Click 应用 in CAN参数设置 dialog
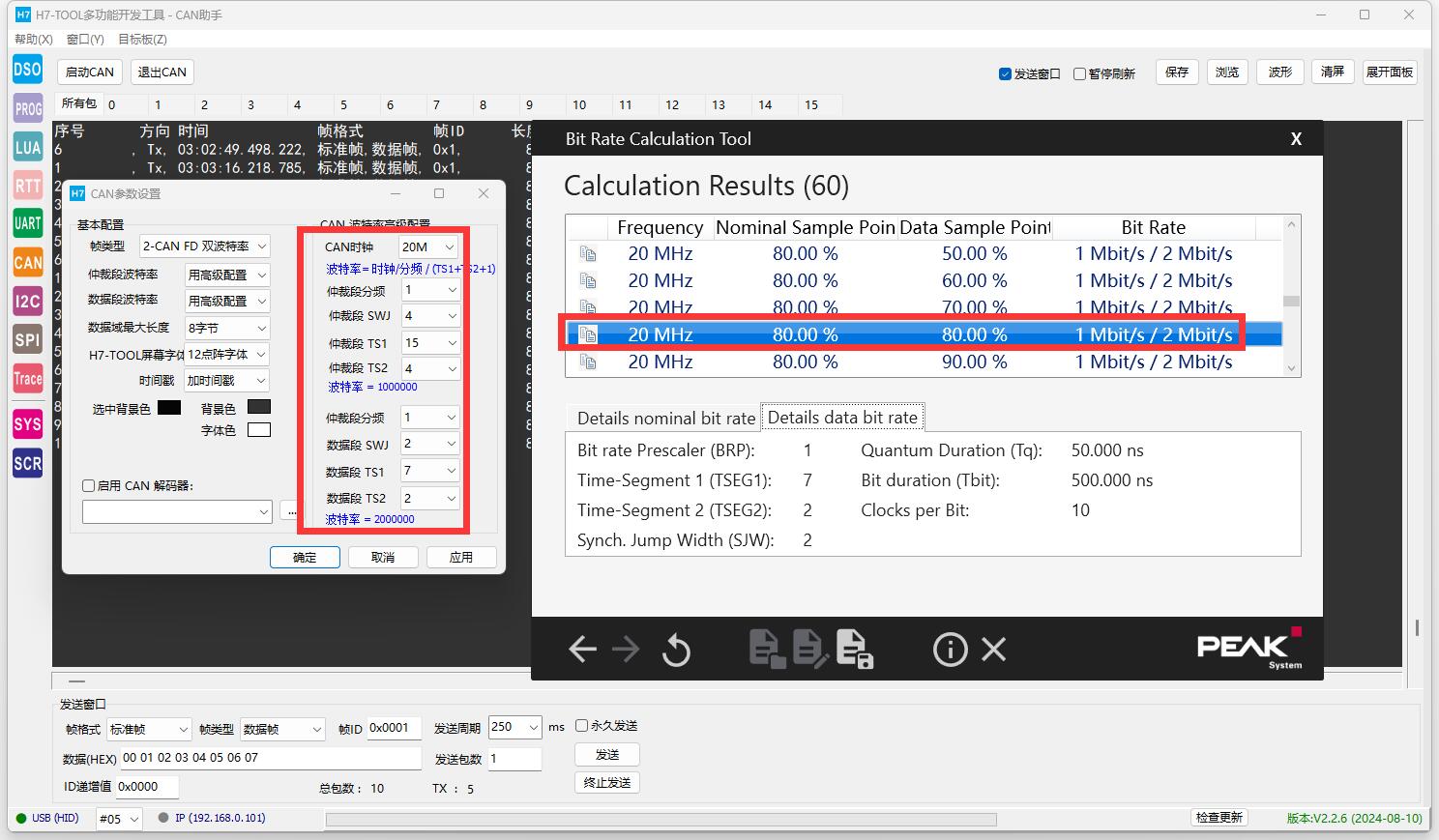1439x840 pixels. (461, 557)
